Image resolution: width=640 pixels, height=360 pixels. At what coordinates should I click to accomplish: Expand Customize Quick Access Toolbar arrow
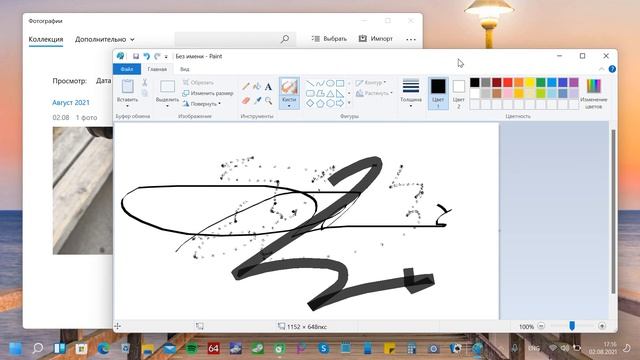click(166, 57)
